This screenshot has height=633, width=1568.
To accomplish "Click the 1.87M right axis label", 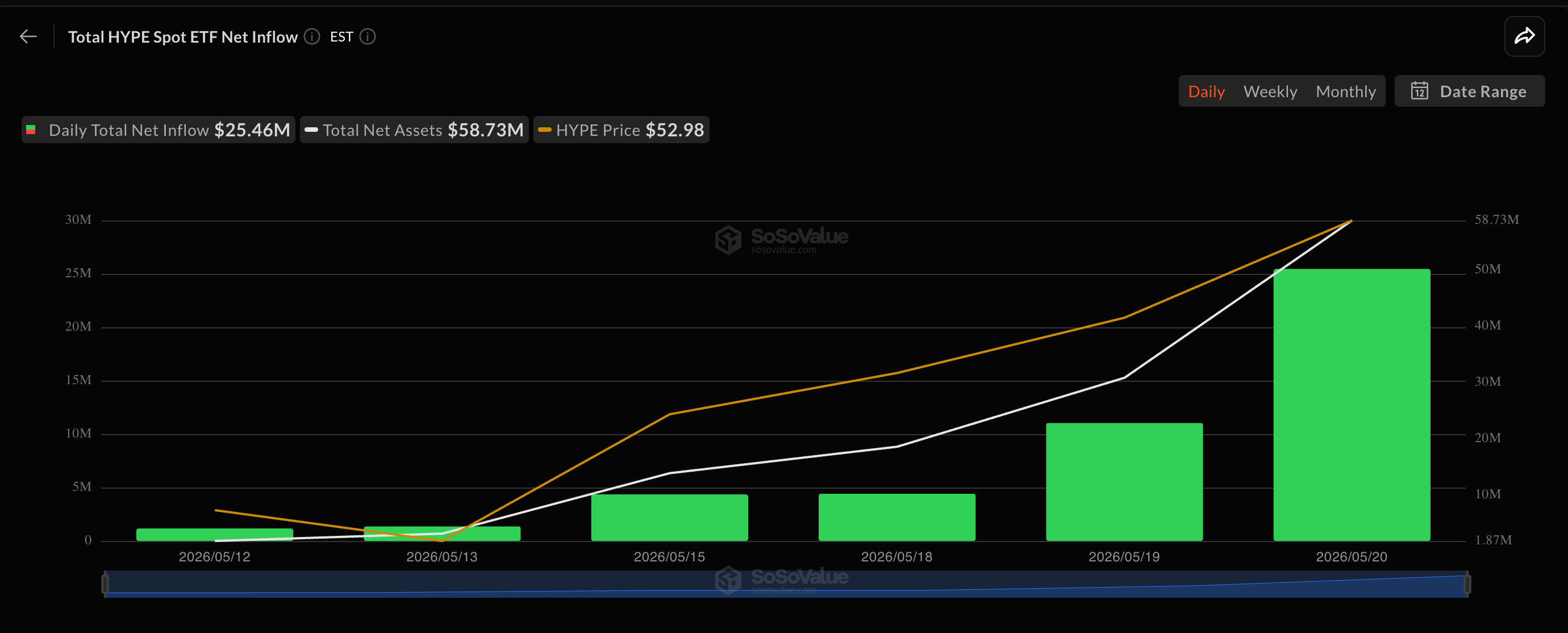I will (1492, 540).
